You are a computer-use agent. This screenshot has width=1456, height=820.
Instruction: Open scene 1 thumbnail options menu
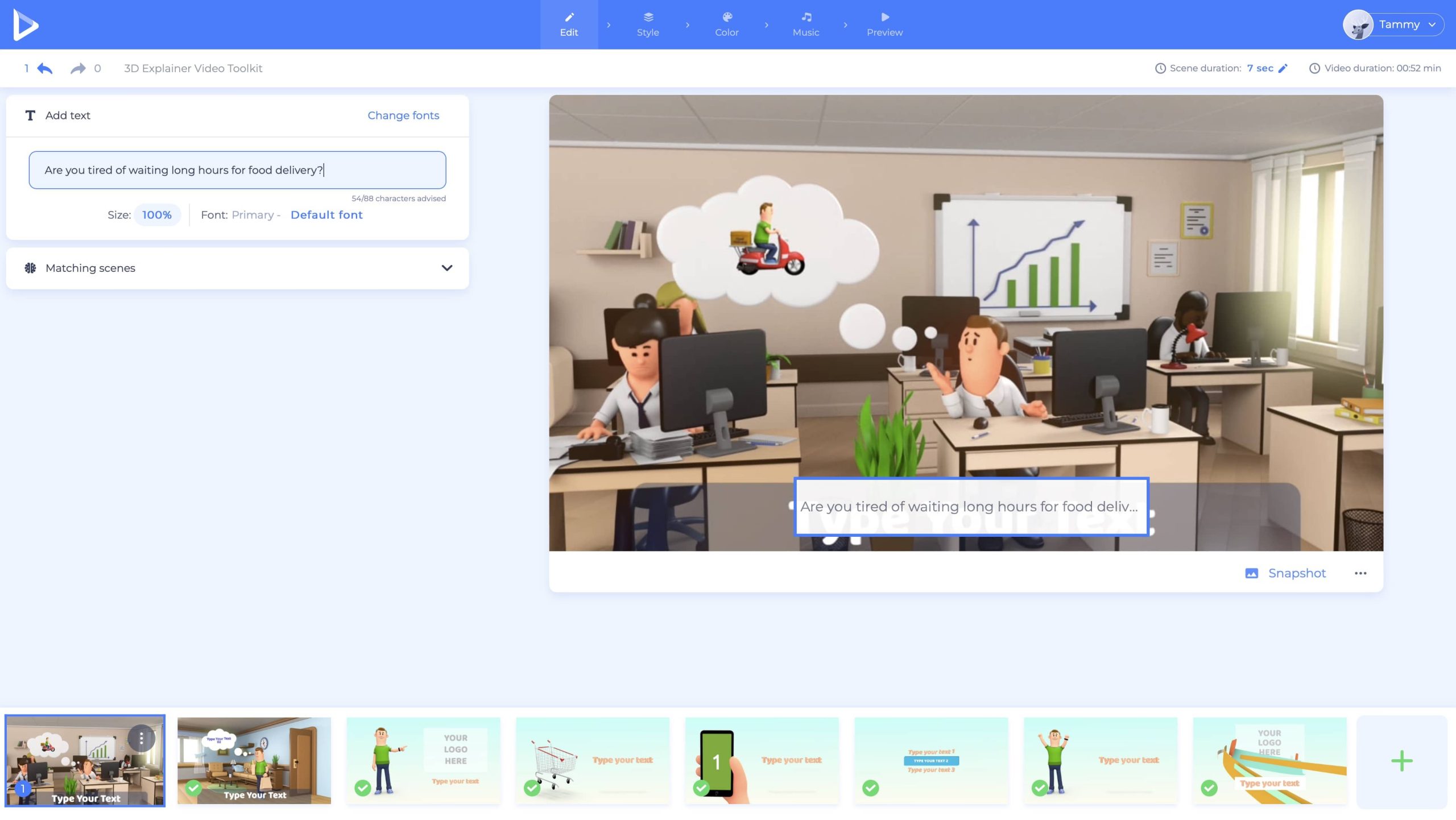pyautogui.click(x=141, y=738)
